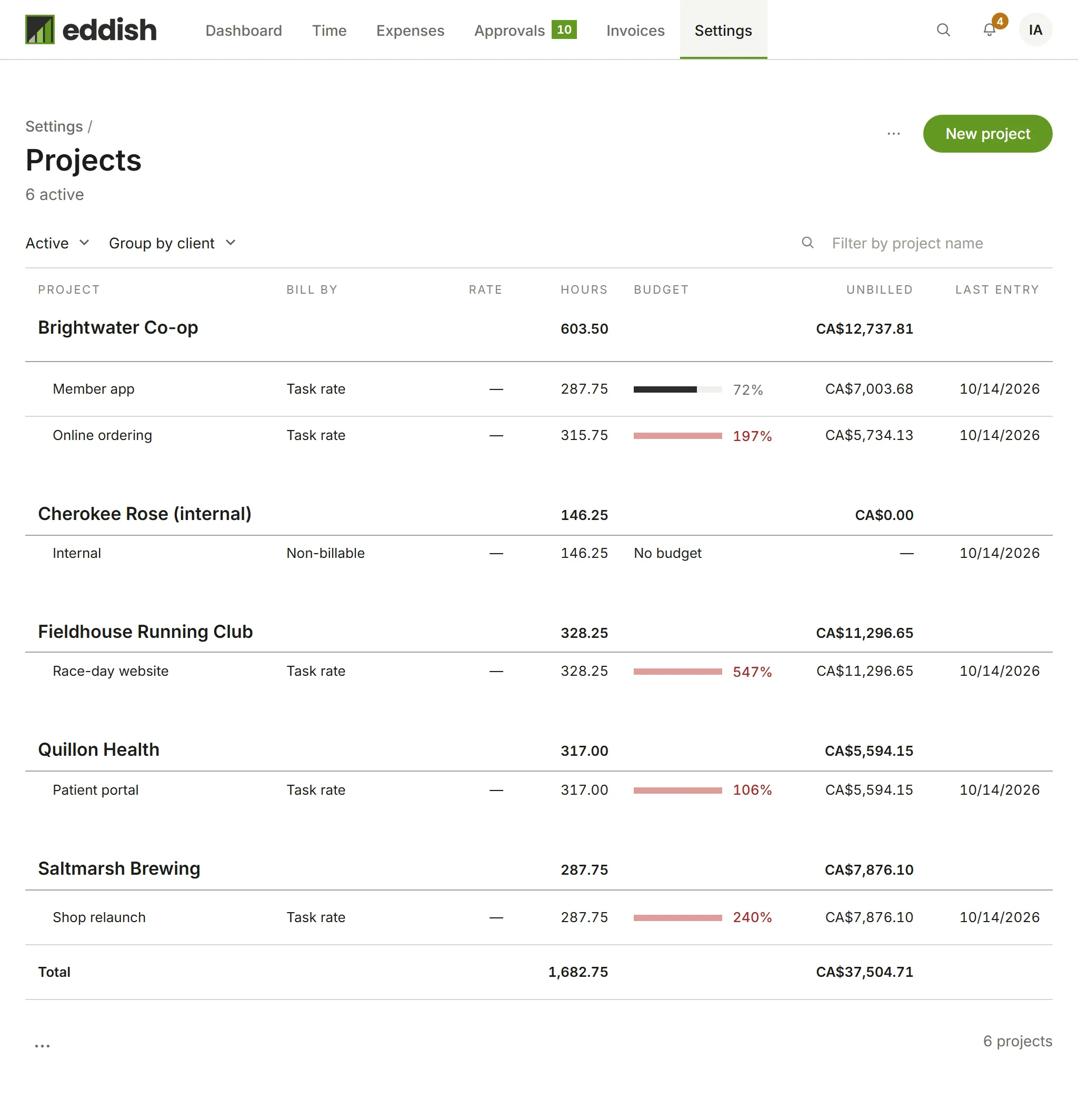Open notifications bell with 4 badge

coord(990,29)
